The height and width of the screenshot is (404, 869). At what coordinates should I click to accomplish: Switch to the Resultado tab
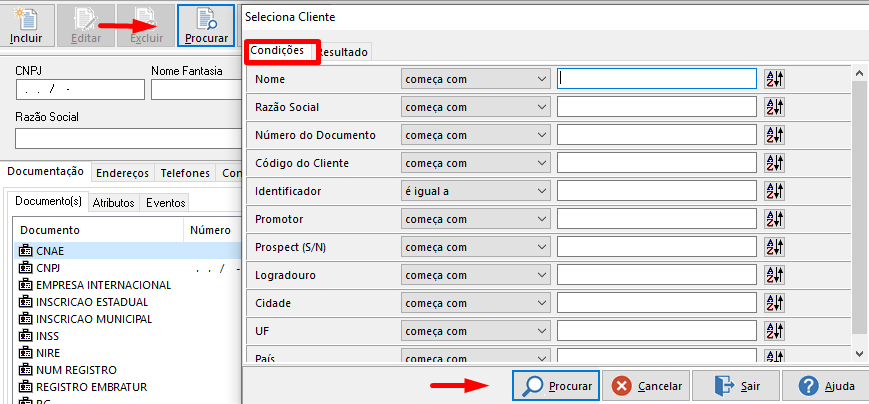[x=344, y=52]
